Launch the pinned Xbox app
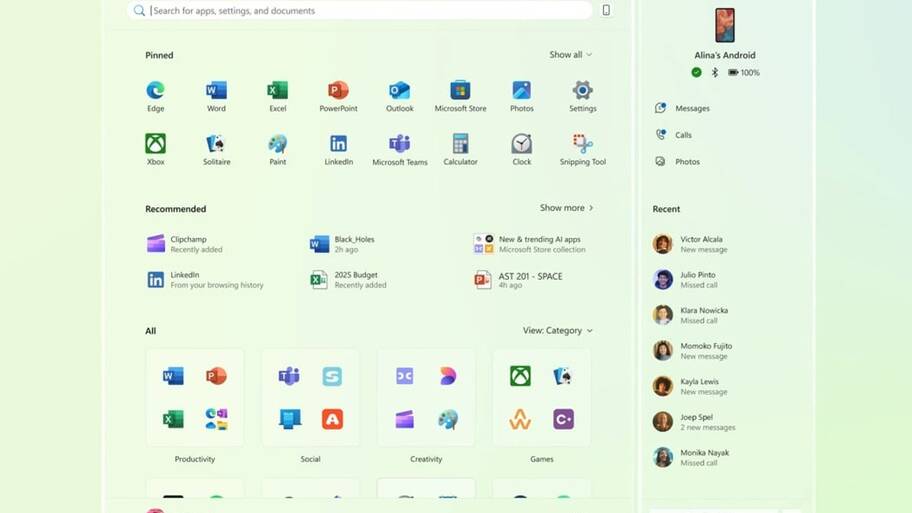912x513 pixels. [155, 149]
